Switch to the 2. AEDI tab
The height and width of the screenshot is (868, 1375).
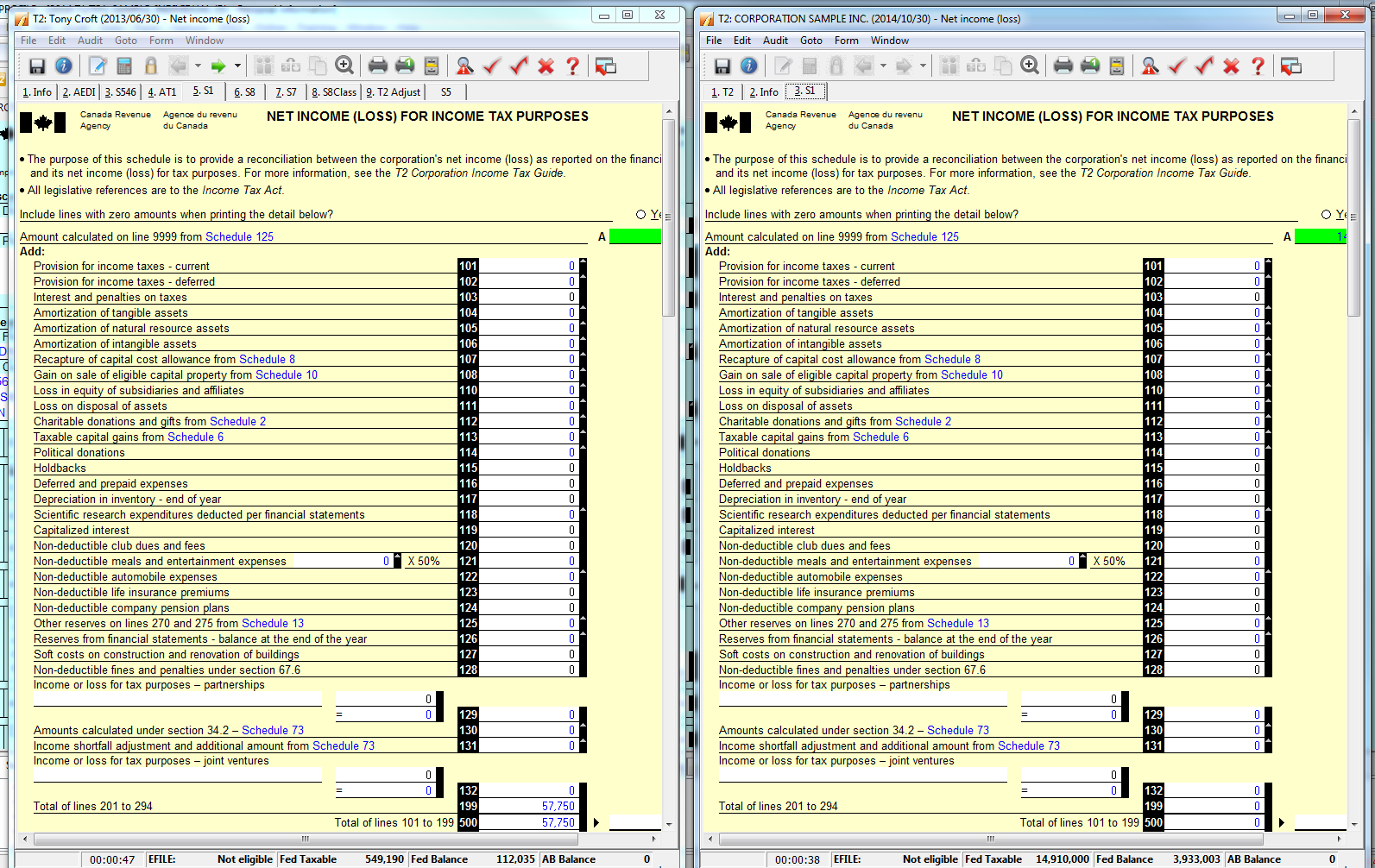point(79,92)
